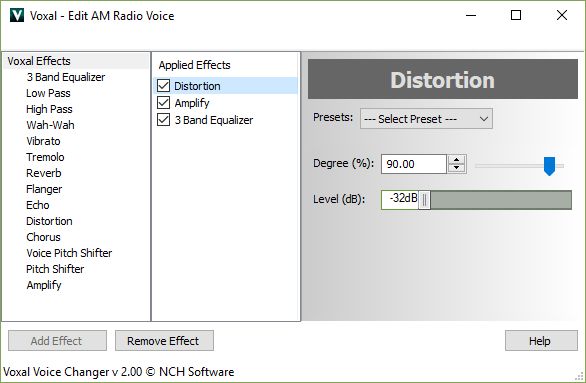Open the Select Preset dropdown
586x383 pixels.
click(x=426, y=119)
